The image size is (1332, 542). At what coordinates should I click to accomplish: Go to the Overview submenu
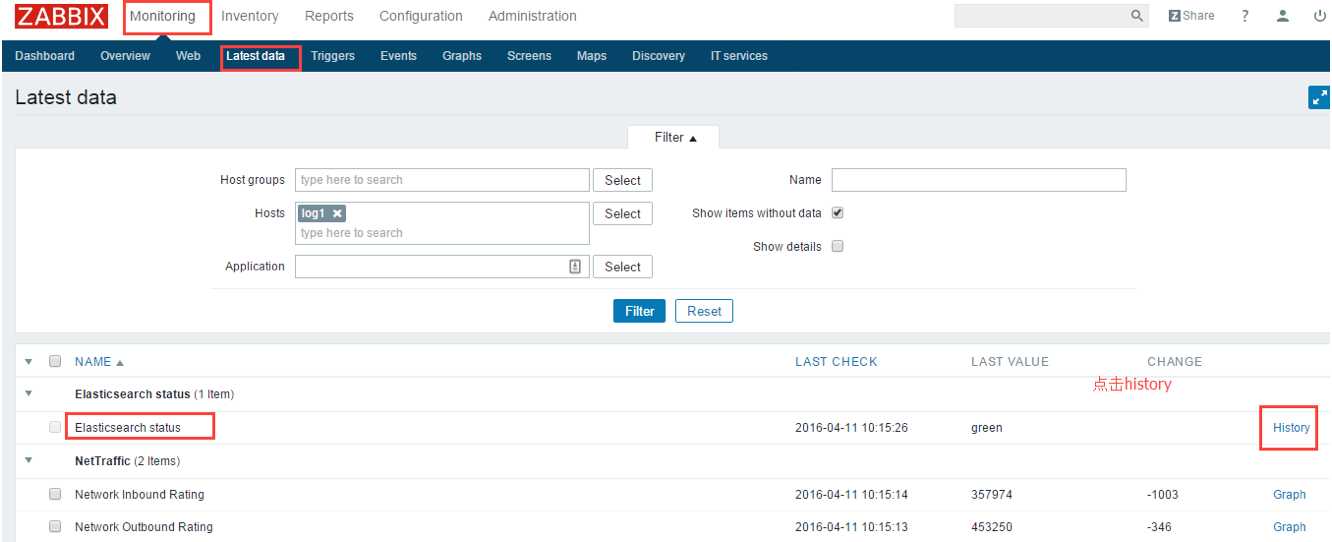[x=125, y=56]
